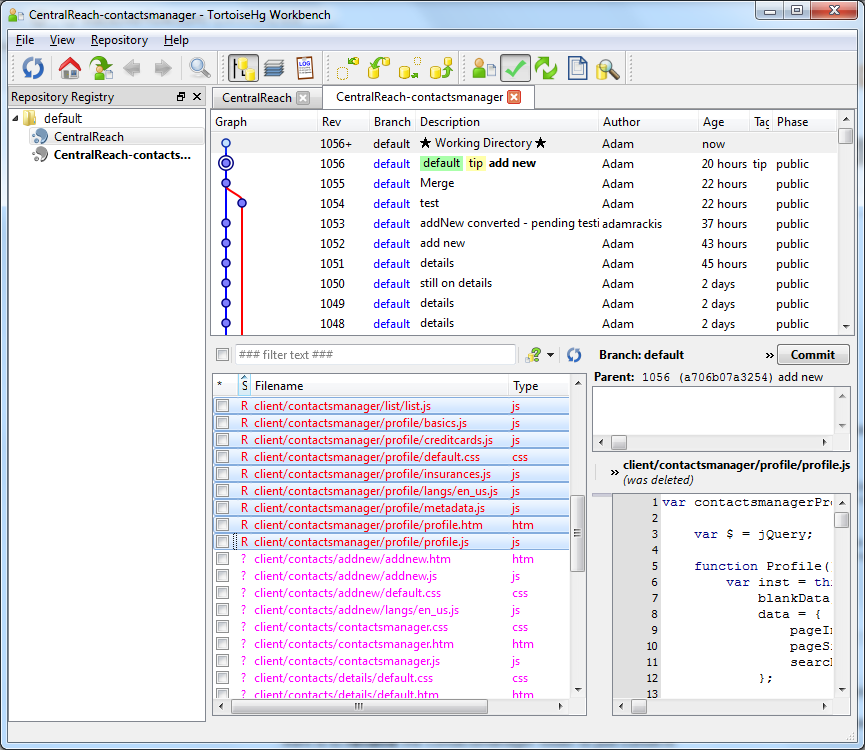
Task: Show the output log panel icon
Action: (x=305, y=68)
